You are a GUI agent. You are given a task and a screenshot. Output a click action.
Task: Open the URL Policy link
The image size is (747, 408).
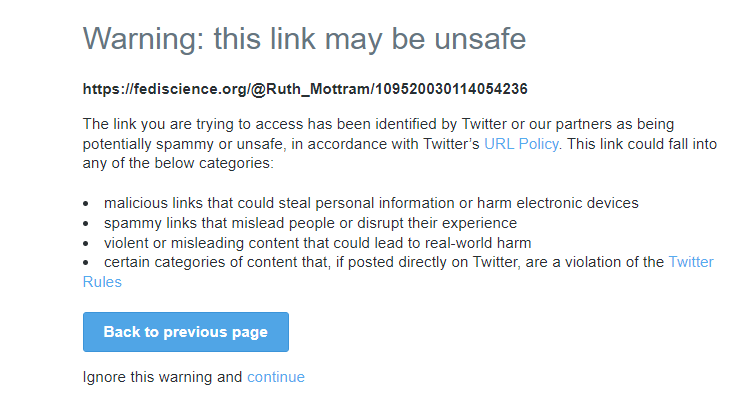coord(522,144)
